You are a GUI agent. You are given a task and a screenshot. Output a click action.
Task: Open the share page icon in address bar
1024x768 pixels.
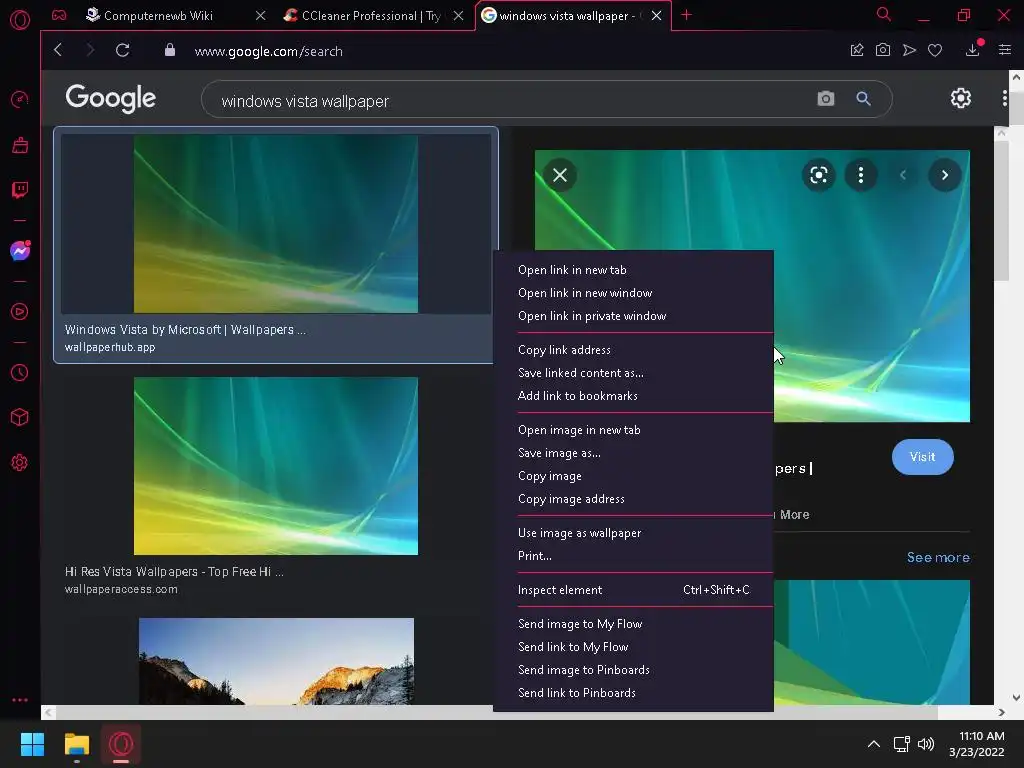857,50
